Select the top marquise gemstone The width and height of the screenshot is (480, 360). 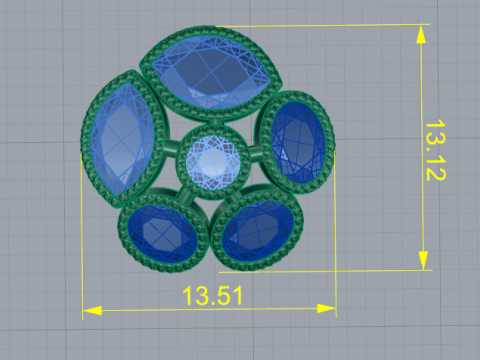[211, 71]
